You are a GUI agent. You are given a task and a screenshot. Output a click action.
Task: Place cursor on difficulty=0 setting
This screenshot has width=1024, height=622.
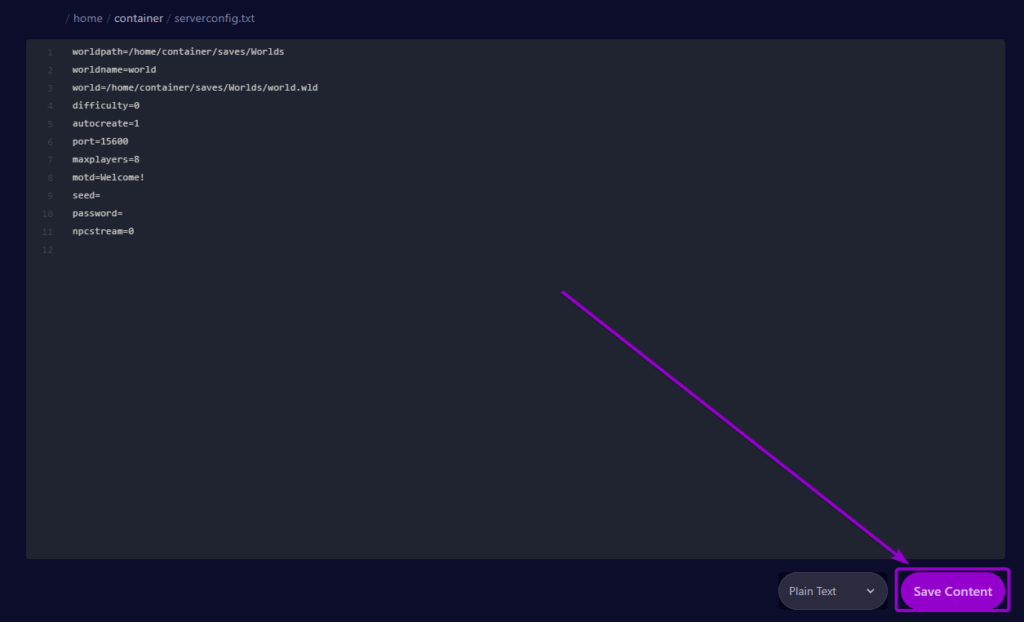coord(106,105)
